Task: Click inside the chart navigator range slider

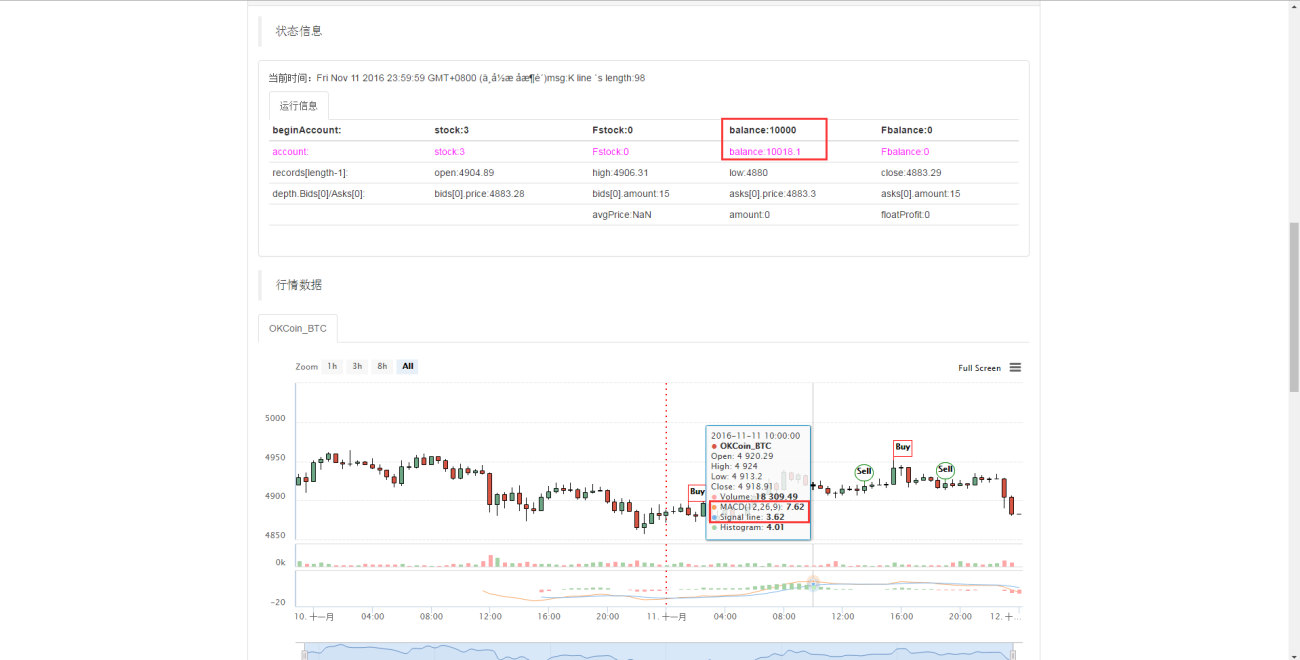Action: coord(658,652)
